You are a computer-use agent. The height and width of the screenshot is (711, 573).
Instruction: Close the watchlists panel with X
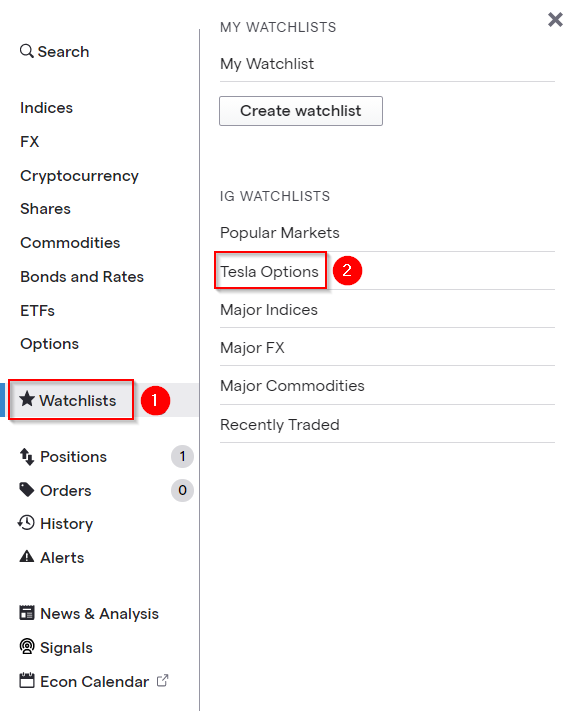[x=555, y=19]
